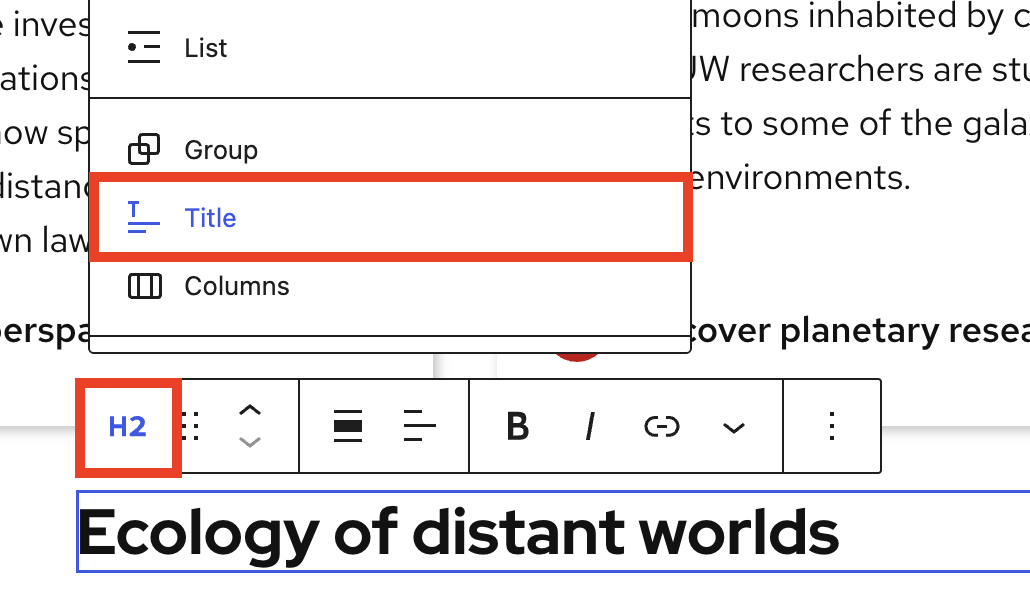1030x610 pixels.
Task: Insert a link with link icon
Action: point(661,427)
